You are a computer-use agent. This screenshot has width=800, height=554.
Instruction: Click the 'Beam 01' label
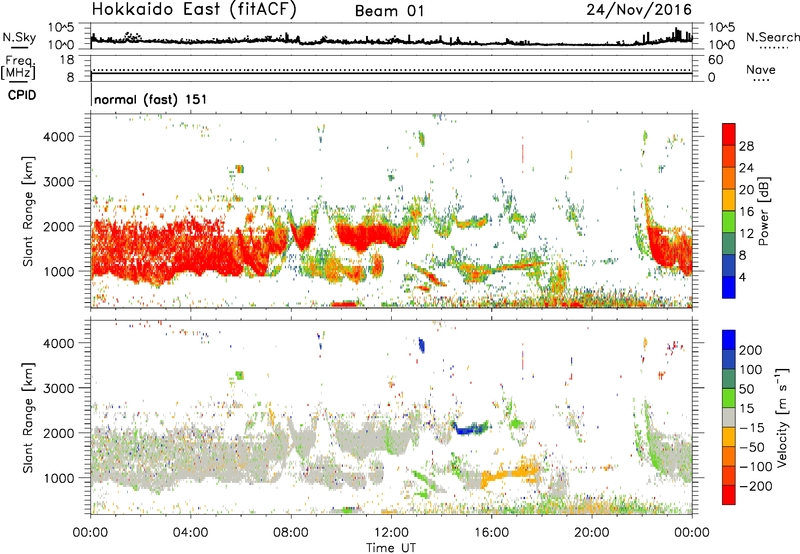(389, 11)
